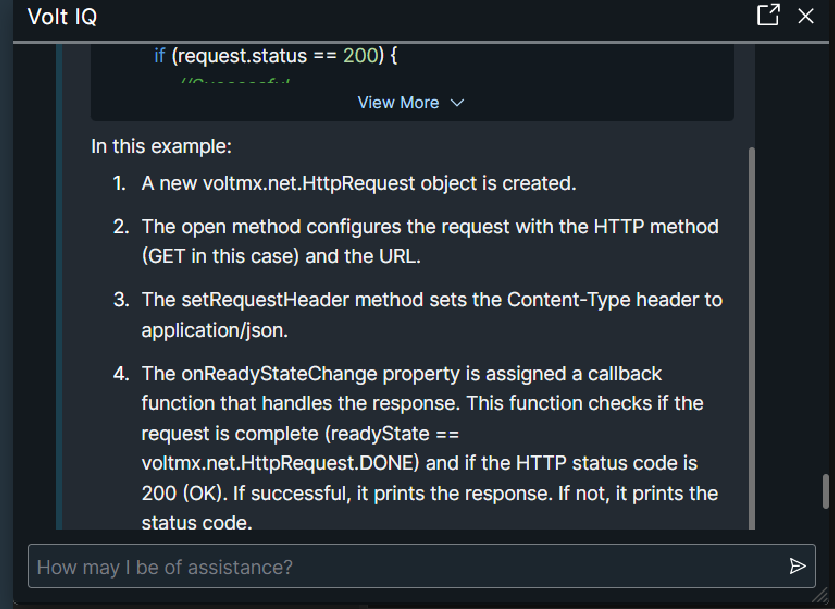The width and height of the screenshot is (835, 609).
Task: Click the resize grip in the panel corner
Action: coord(822,596)
